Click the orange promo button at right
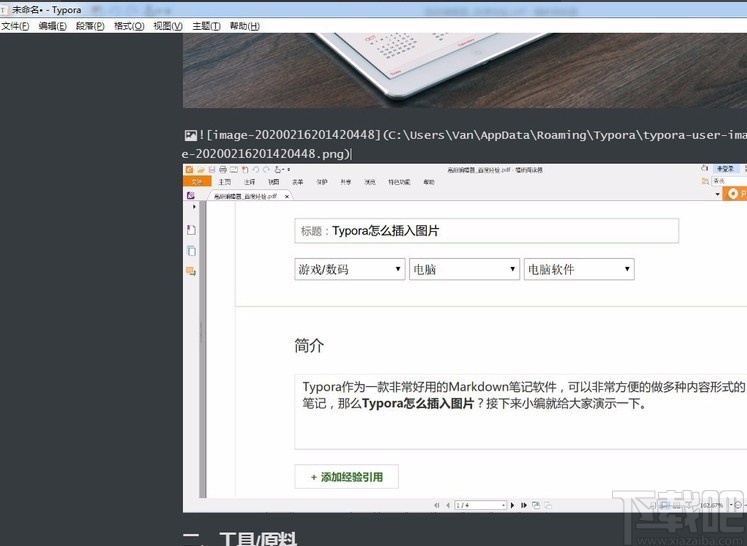 point(735,193)
